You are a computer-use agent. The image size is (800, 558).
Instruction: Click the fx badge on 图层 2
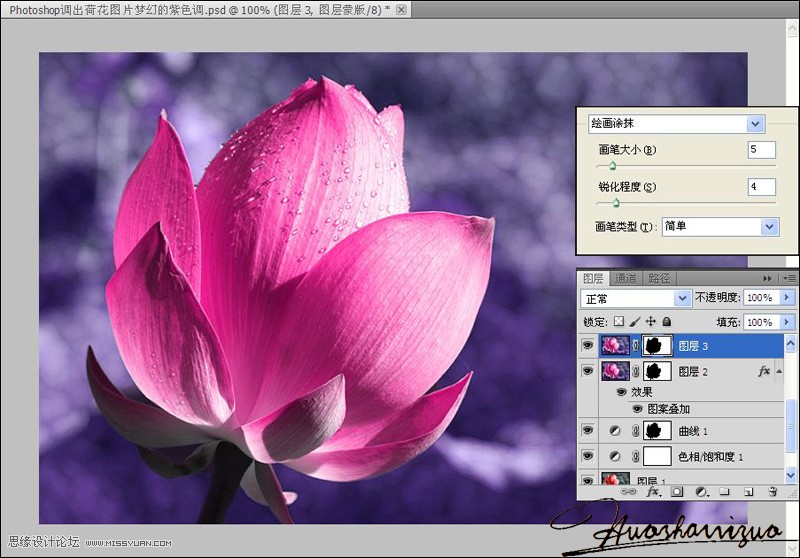point(764,371)
